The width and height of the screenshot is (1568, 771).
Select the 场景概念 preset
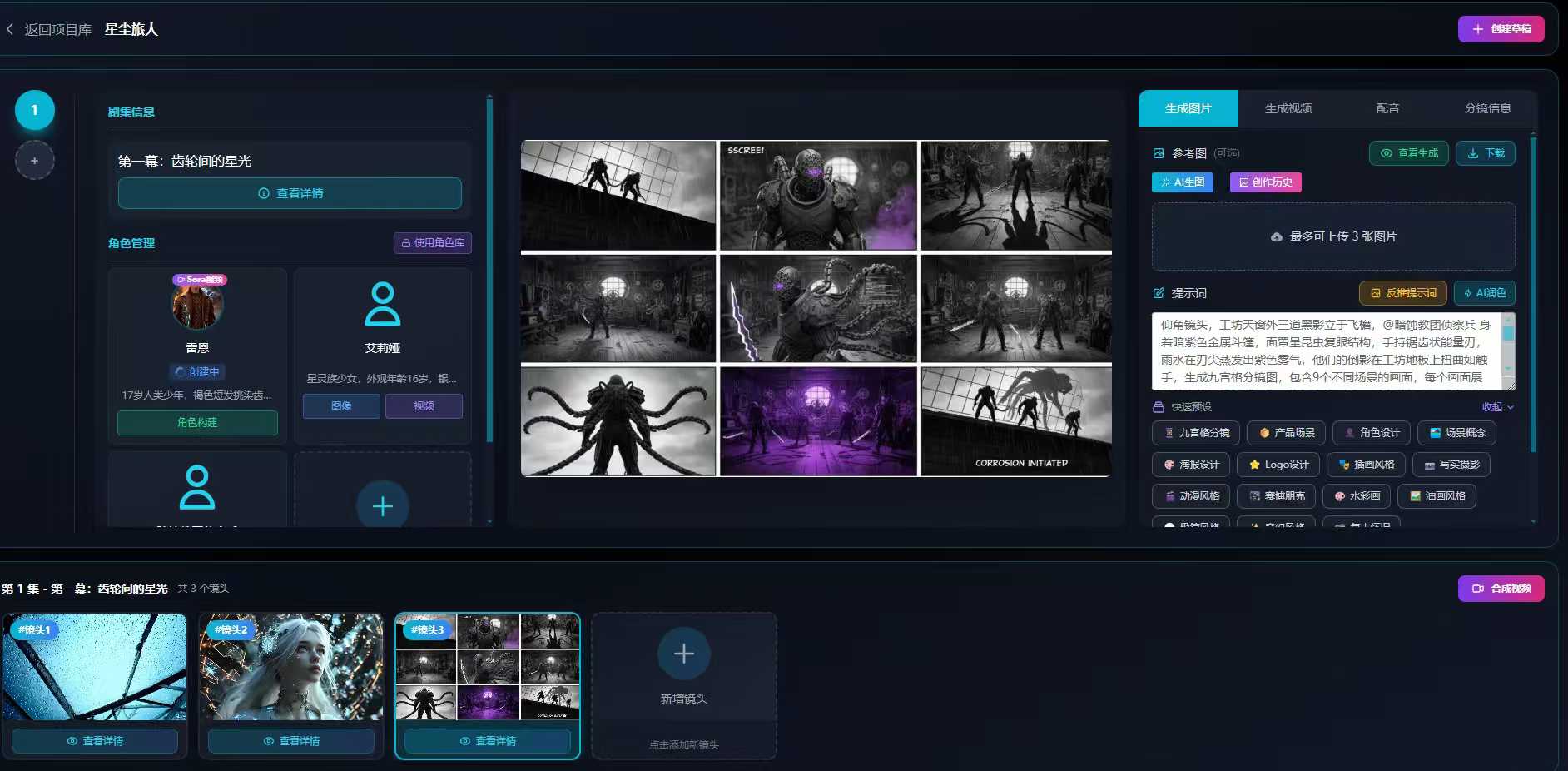pos(1456,433)
